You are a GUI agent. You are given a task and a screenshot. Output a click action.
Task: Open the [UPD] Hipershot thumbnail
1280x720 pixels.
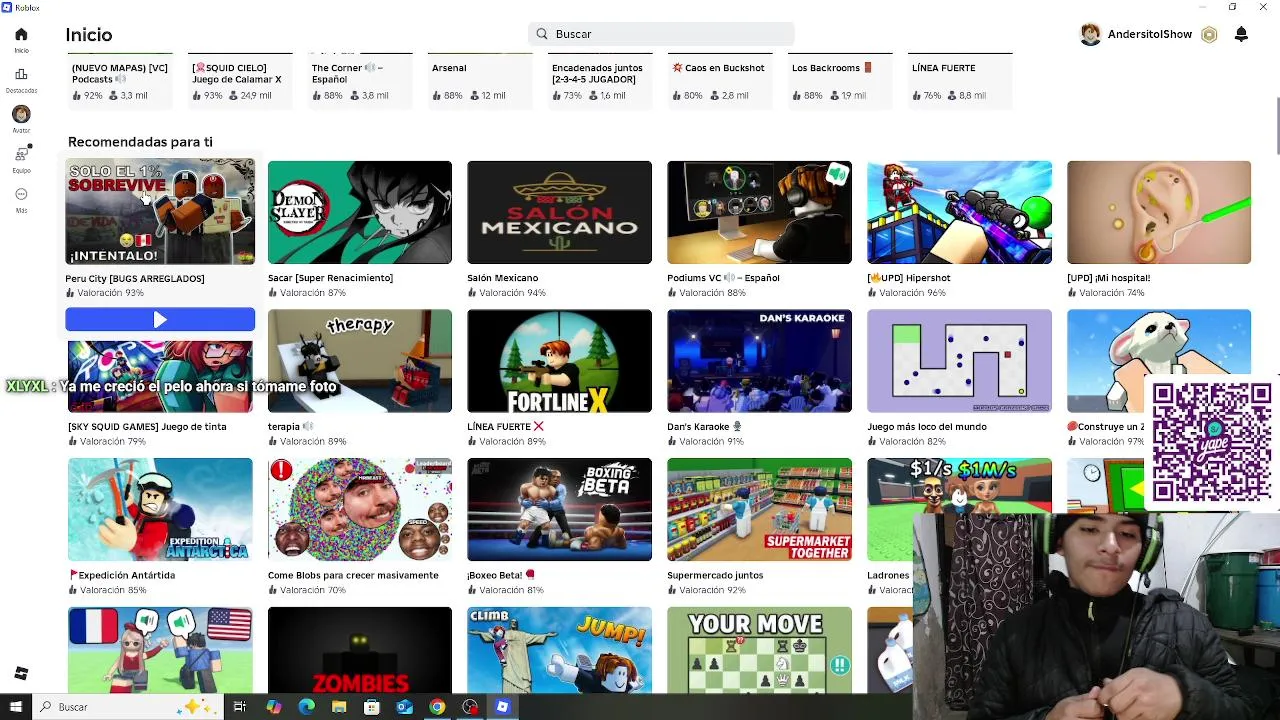[x=959, y=212]
